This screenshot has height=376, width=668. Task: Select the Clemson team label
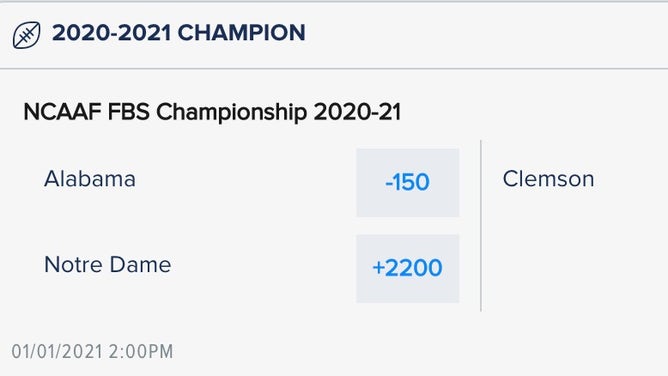[x=548, y=179]
